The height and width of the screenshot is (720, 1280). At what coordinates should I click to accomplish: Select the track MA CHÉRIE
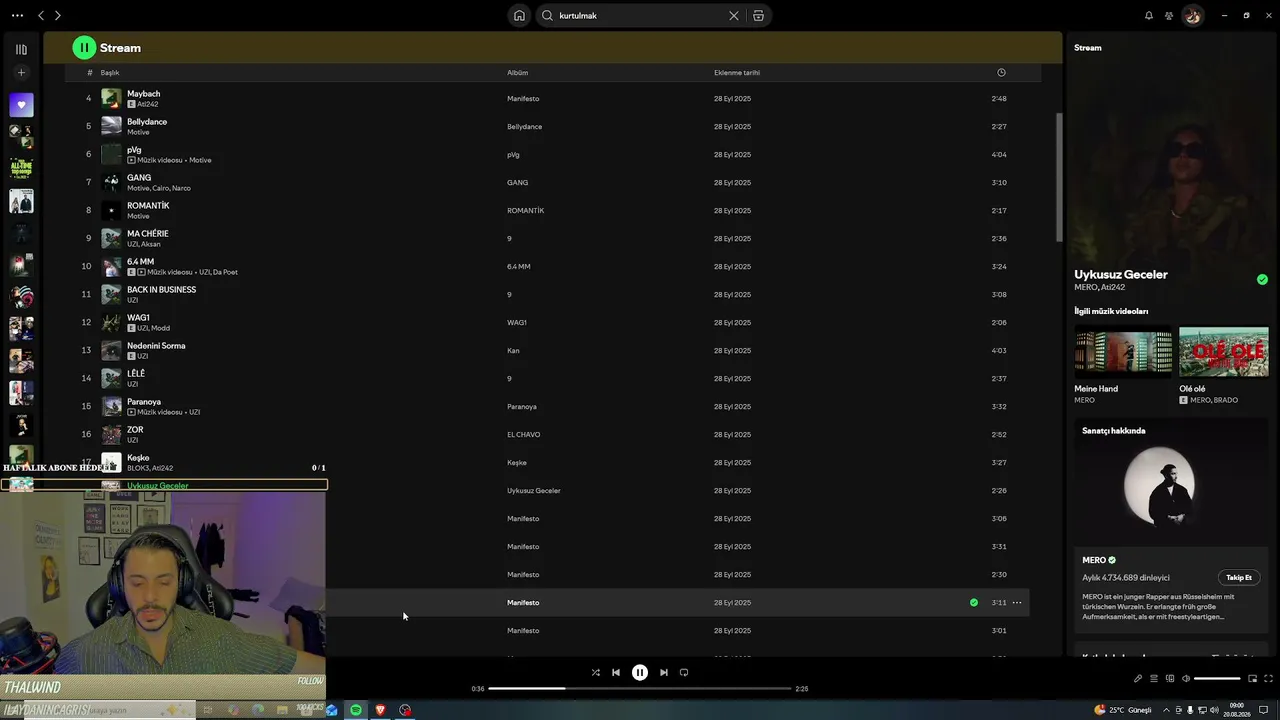(x=148, y=234)
